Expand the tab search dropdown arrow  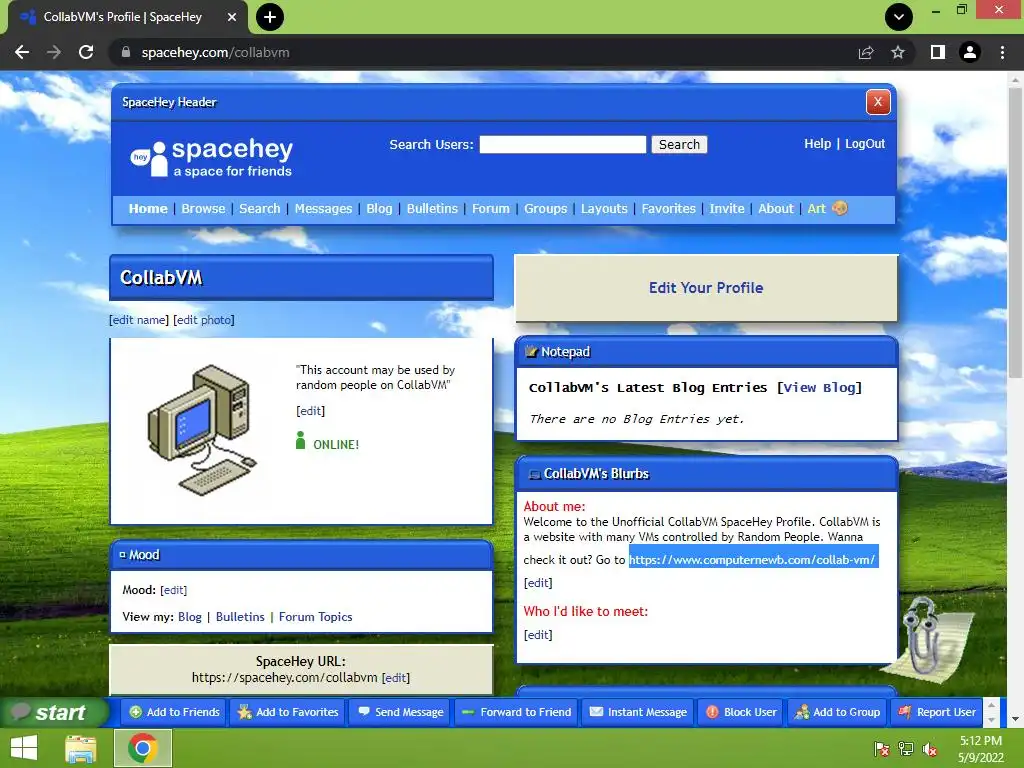[x=899, y=17]
